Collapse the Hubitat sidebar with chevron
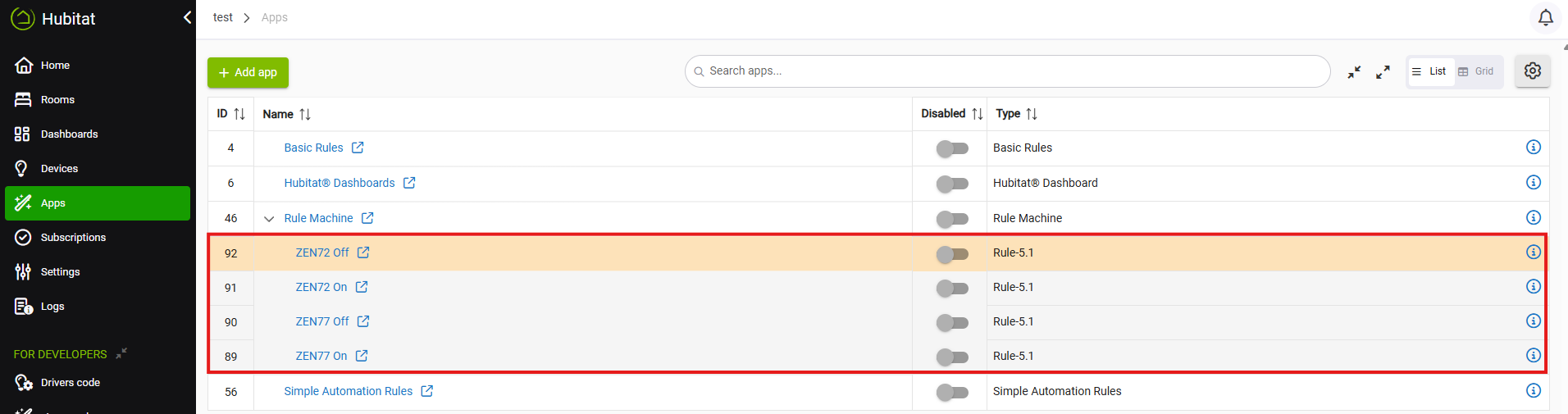1568x414 pixels. coord(187,17)
